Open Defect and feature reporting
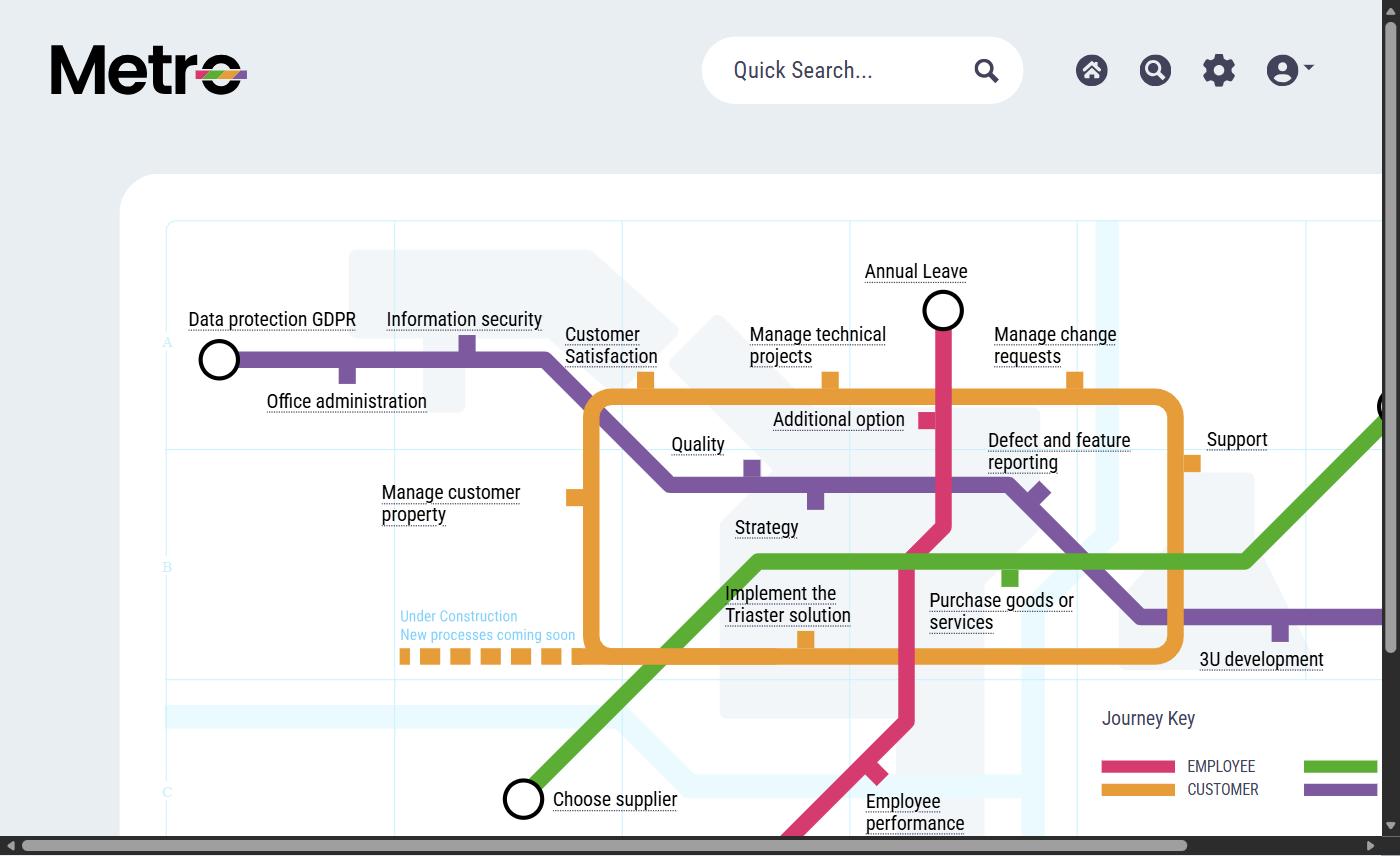Image resolution: width=1400 pixels, height=856 pixels. coord(1059,452)
